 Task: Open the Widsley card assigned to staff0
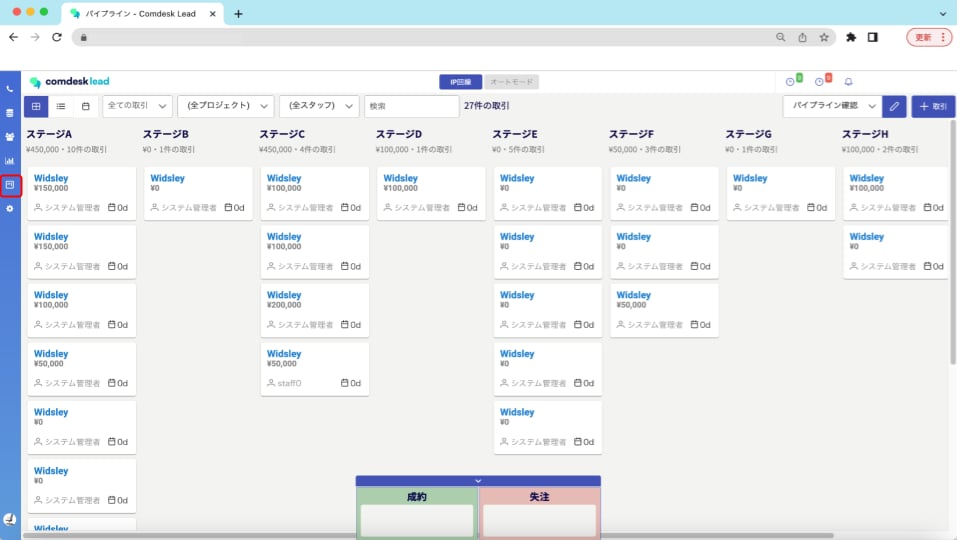pyautogui.click(x=315, y=369)
